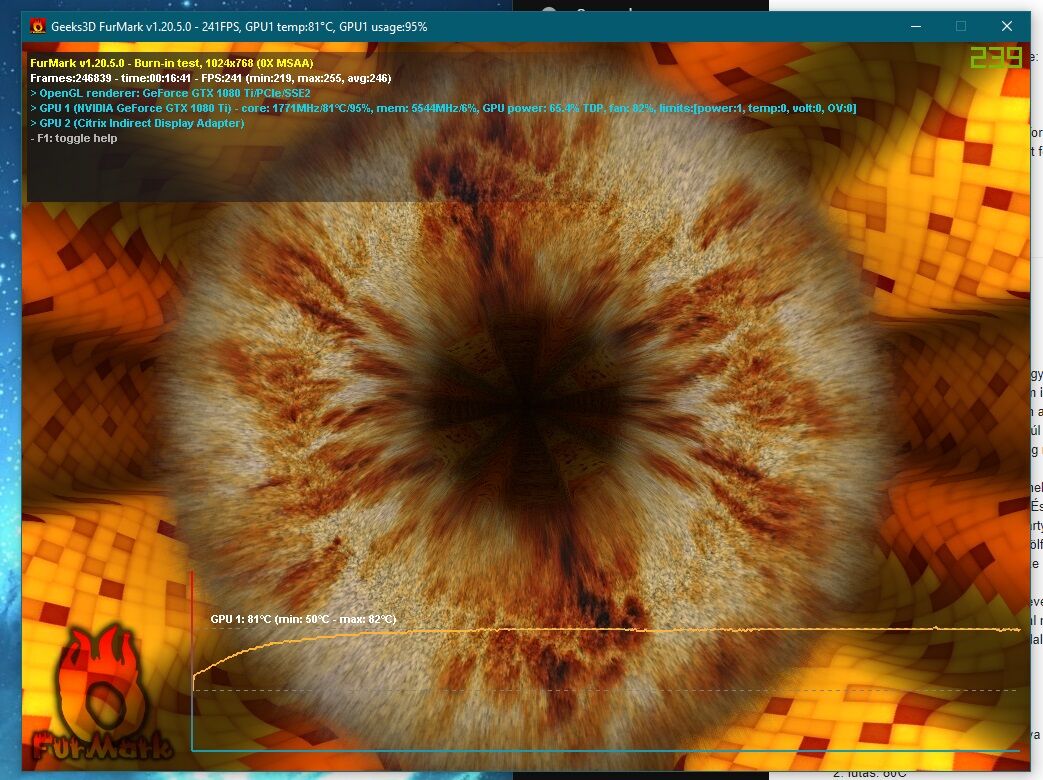Close the FurMark burn-in window

[1006, 27]
